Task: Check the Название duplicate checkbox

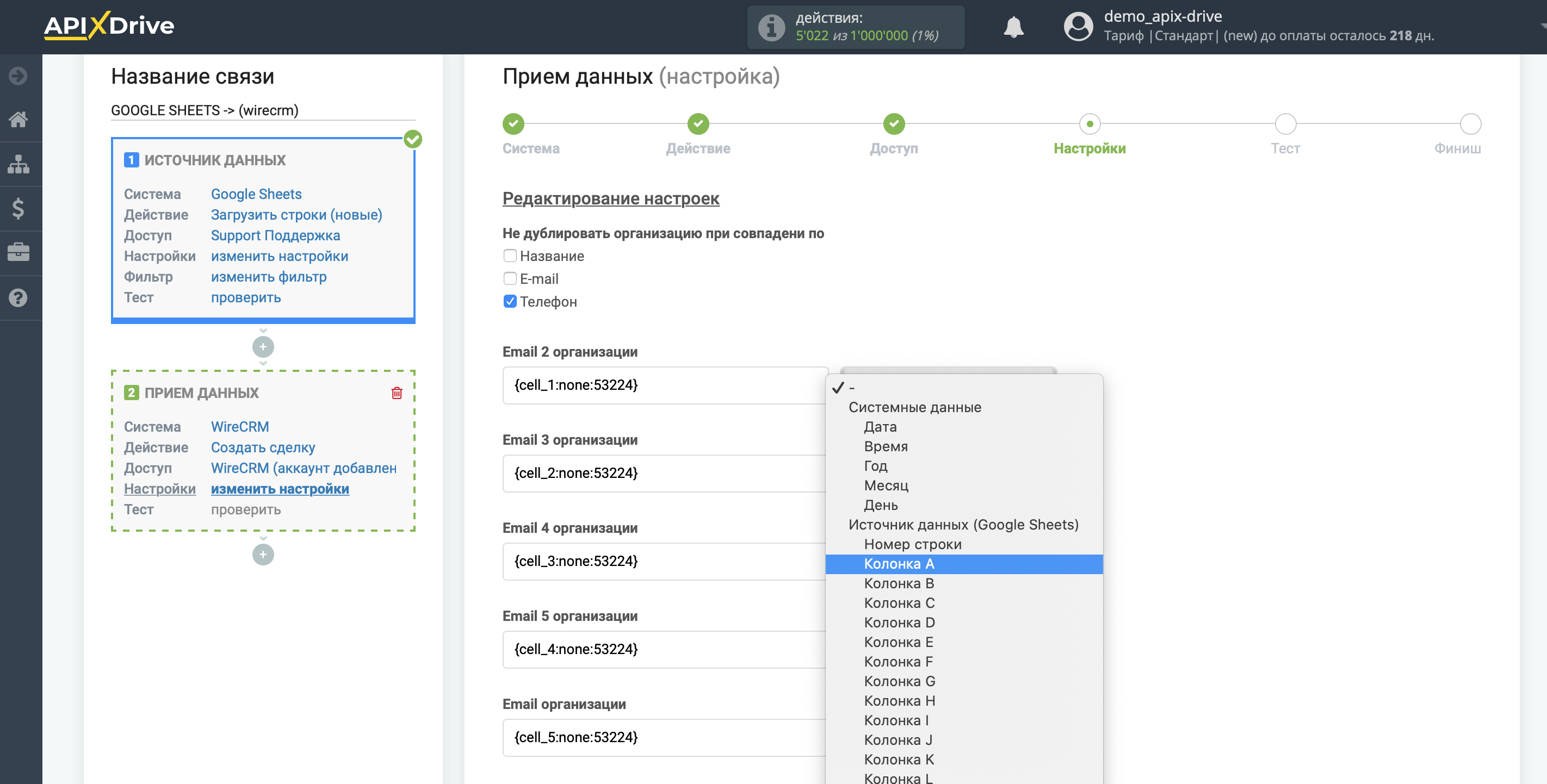Action: [510, 256]
